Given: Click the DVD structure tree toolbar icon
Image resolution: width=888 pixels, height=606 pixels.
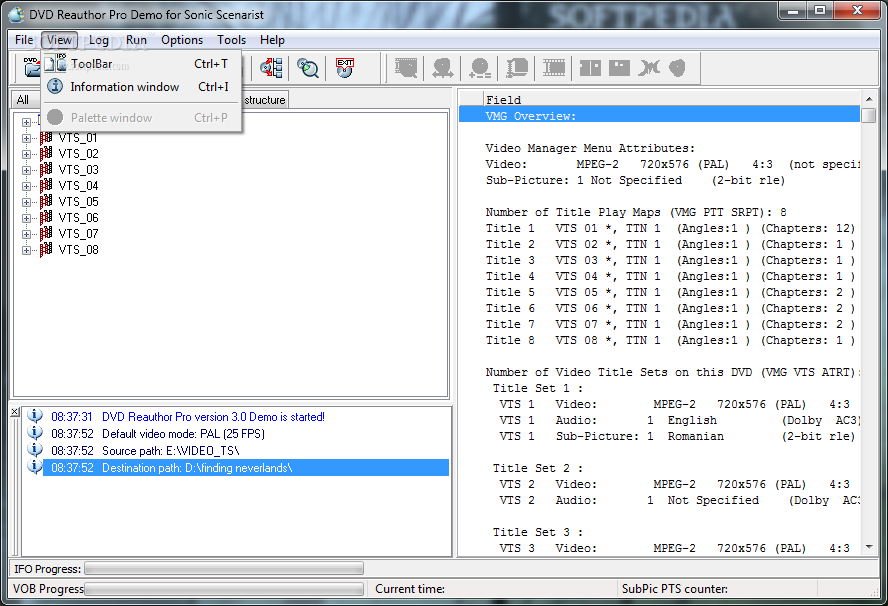Looking at the screenshot, I should 272,68.
